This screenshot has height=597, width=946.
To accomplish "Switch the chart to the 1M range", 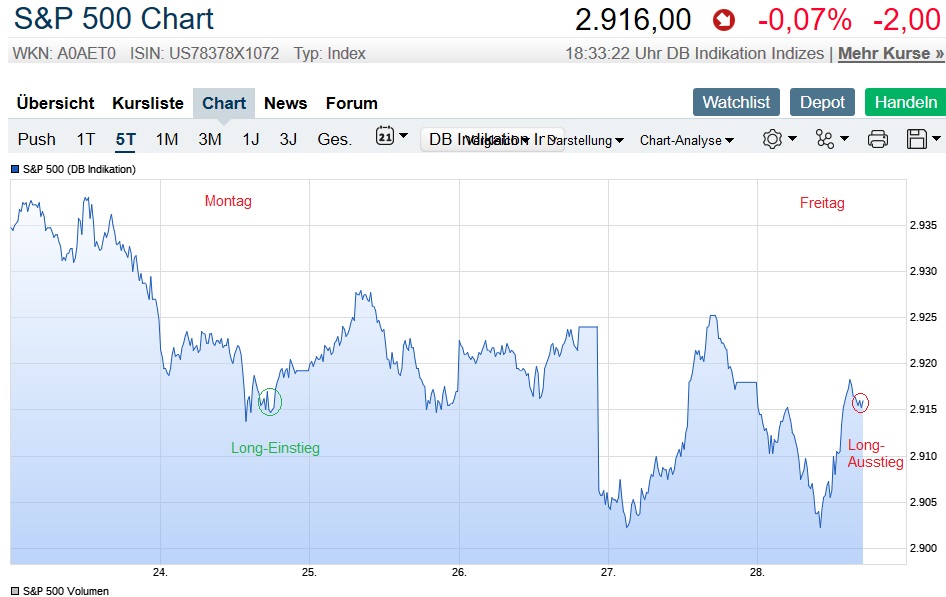I will pyautogui.click(x=167, y=139).
